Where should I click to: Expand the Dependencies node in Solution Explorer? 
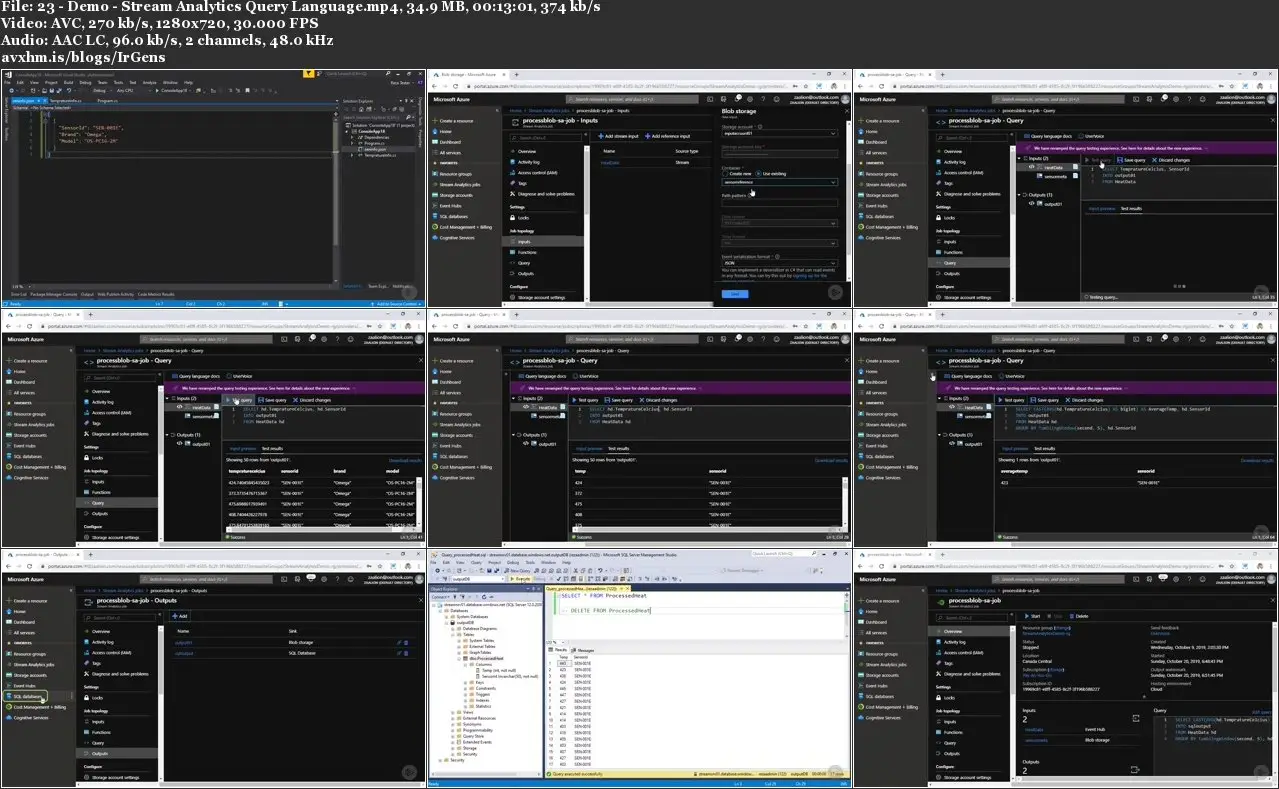pyautogui.click(x=351, y=136)
